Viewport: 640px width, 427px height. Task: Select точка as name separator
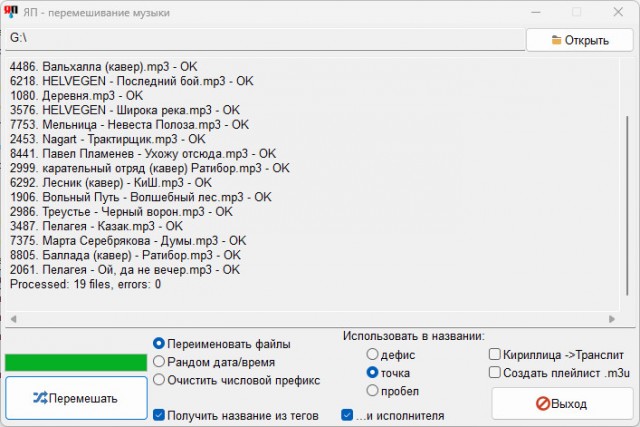click(x=373, y=372)
